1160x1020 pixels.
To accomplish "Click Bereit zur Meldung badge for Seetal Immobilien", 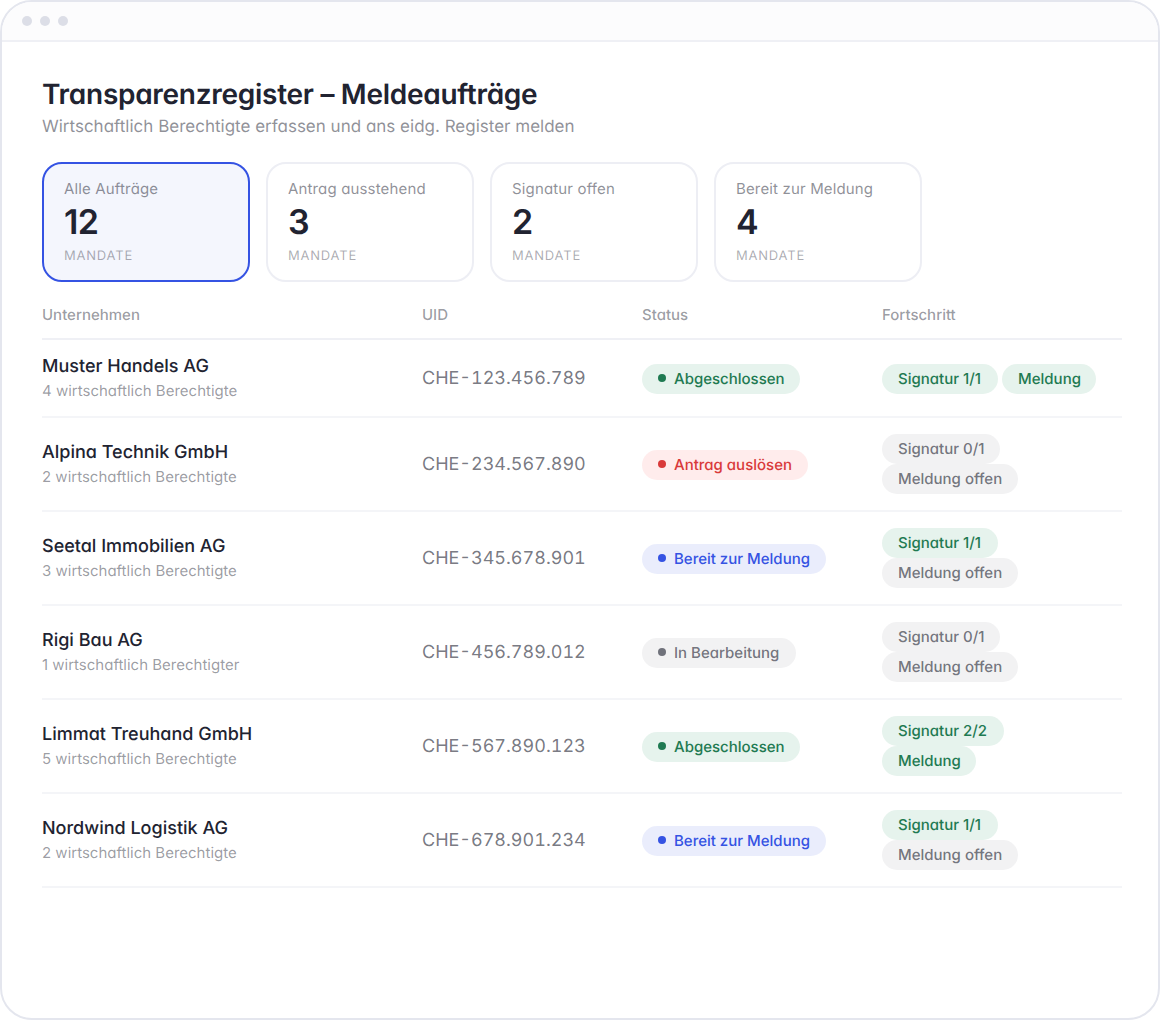I will pos(733,559).
